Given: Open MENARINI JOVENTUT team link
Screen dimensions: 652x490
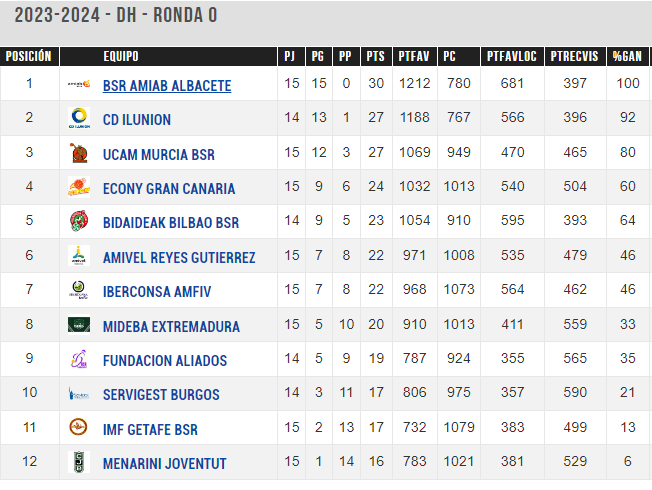Looking at the screenshot, I should (165, 463).
